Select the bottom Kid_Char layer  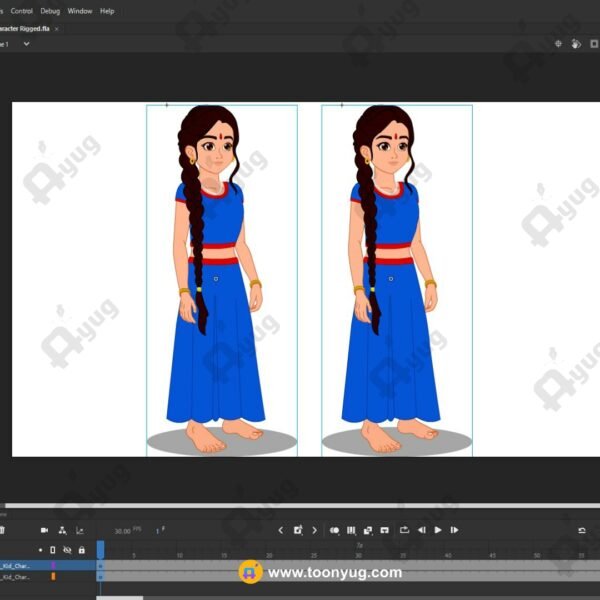[x=48, y=577]
